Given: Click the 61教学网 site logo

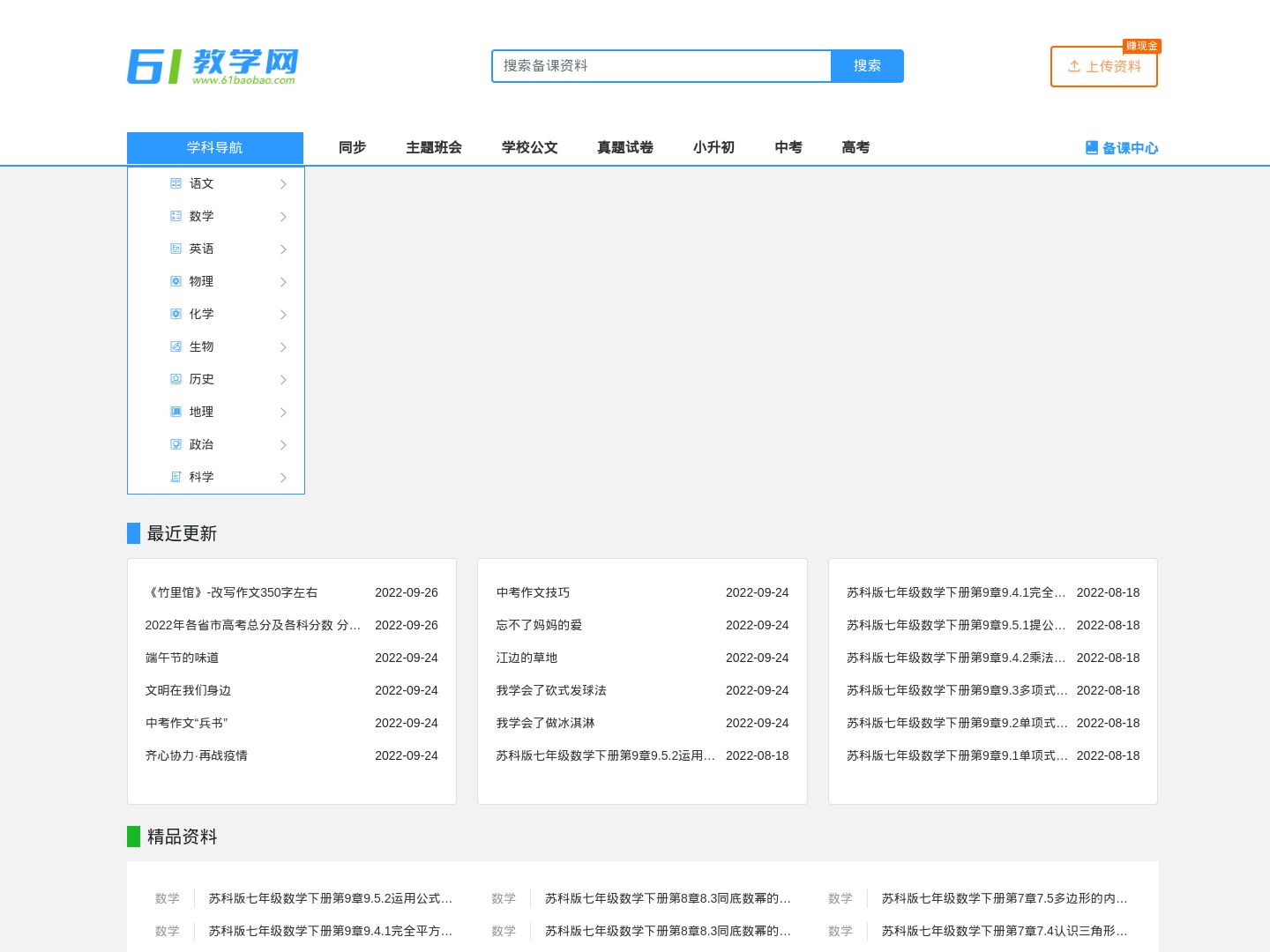Looking at the screenshot, I should (213, 66).
